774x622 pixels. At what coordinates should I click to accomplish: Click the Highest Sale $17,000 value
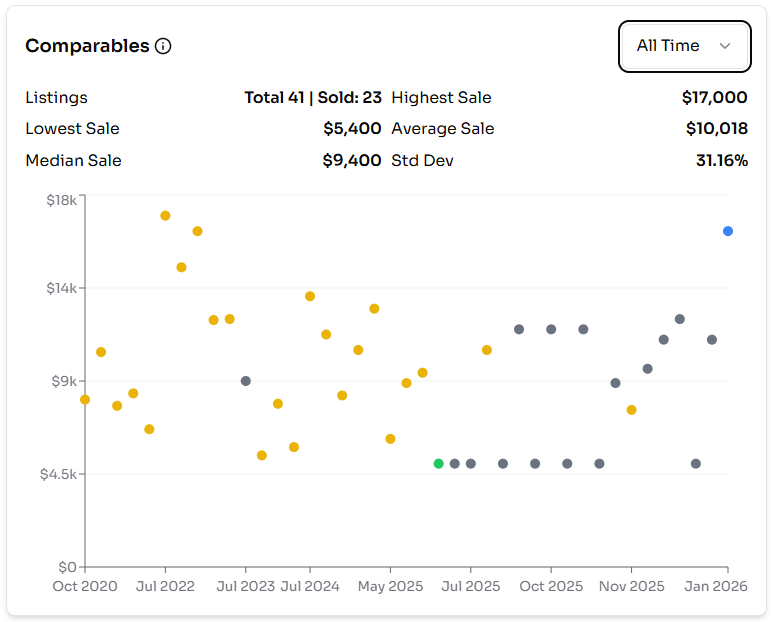tap(714, 97)
